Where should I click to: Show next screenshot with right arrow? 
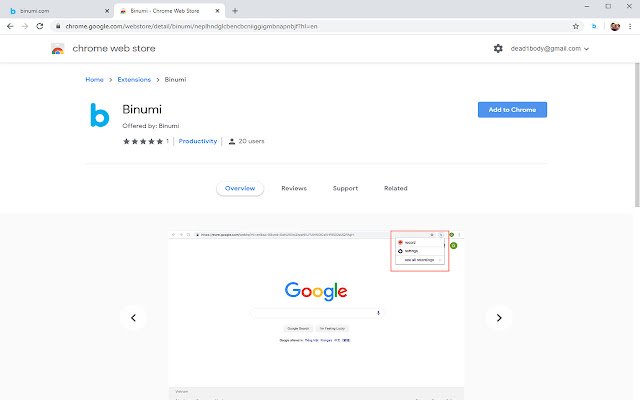pos(499,318)
